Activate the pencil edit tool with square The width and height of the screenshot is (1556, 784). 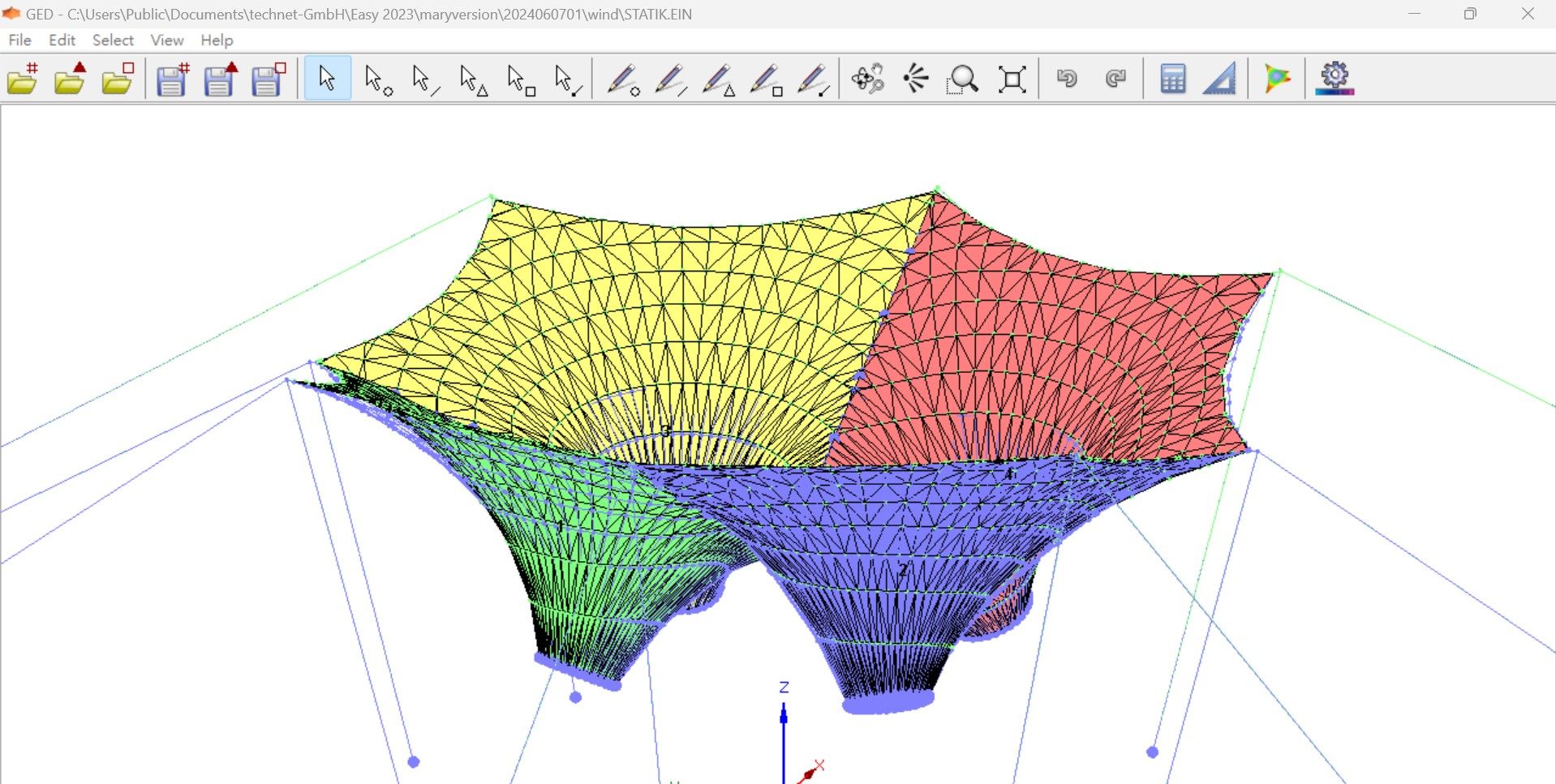pyautogui.click(x=766, y=79)
